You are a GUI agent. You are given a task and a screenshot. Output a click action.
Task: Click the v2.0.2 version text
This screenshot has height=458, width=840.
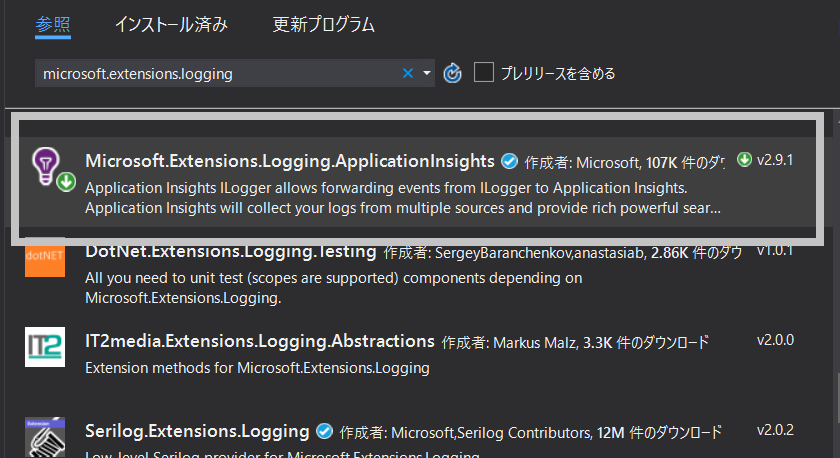pos(775,430)
